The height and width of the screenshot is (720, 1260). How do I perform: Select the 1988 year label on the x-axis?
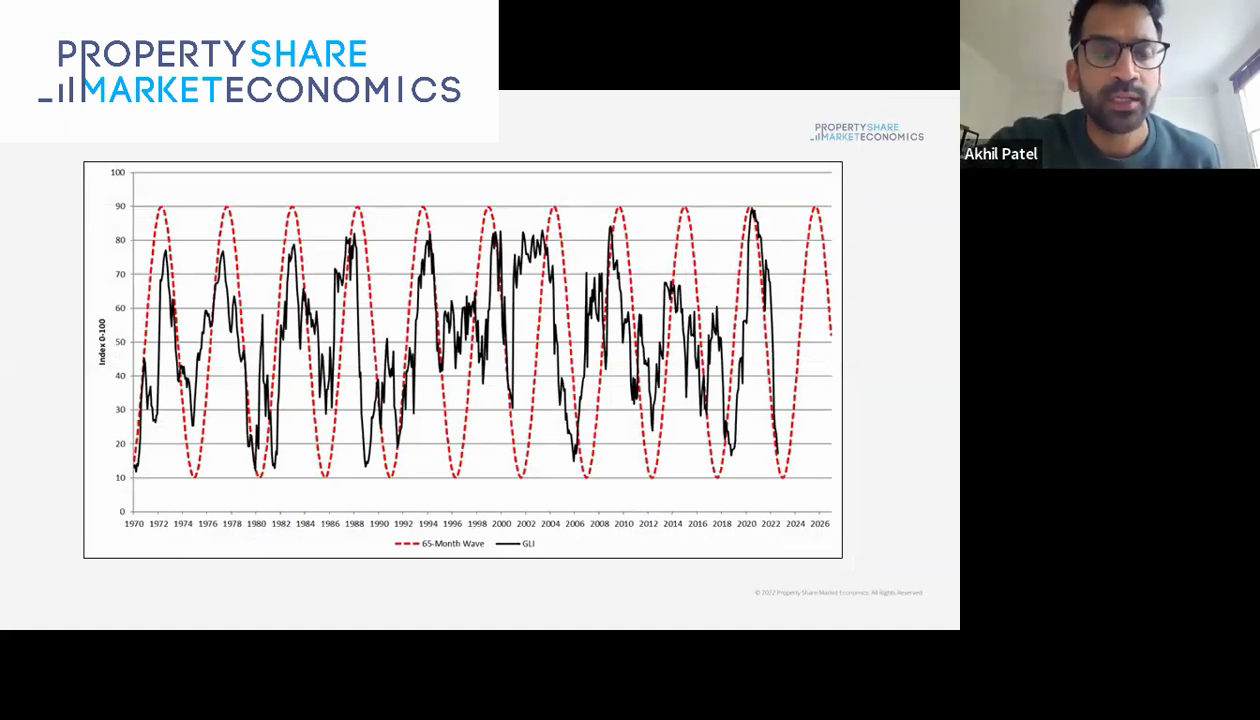point(354,524)
